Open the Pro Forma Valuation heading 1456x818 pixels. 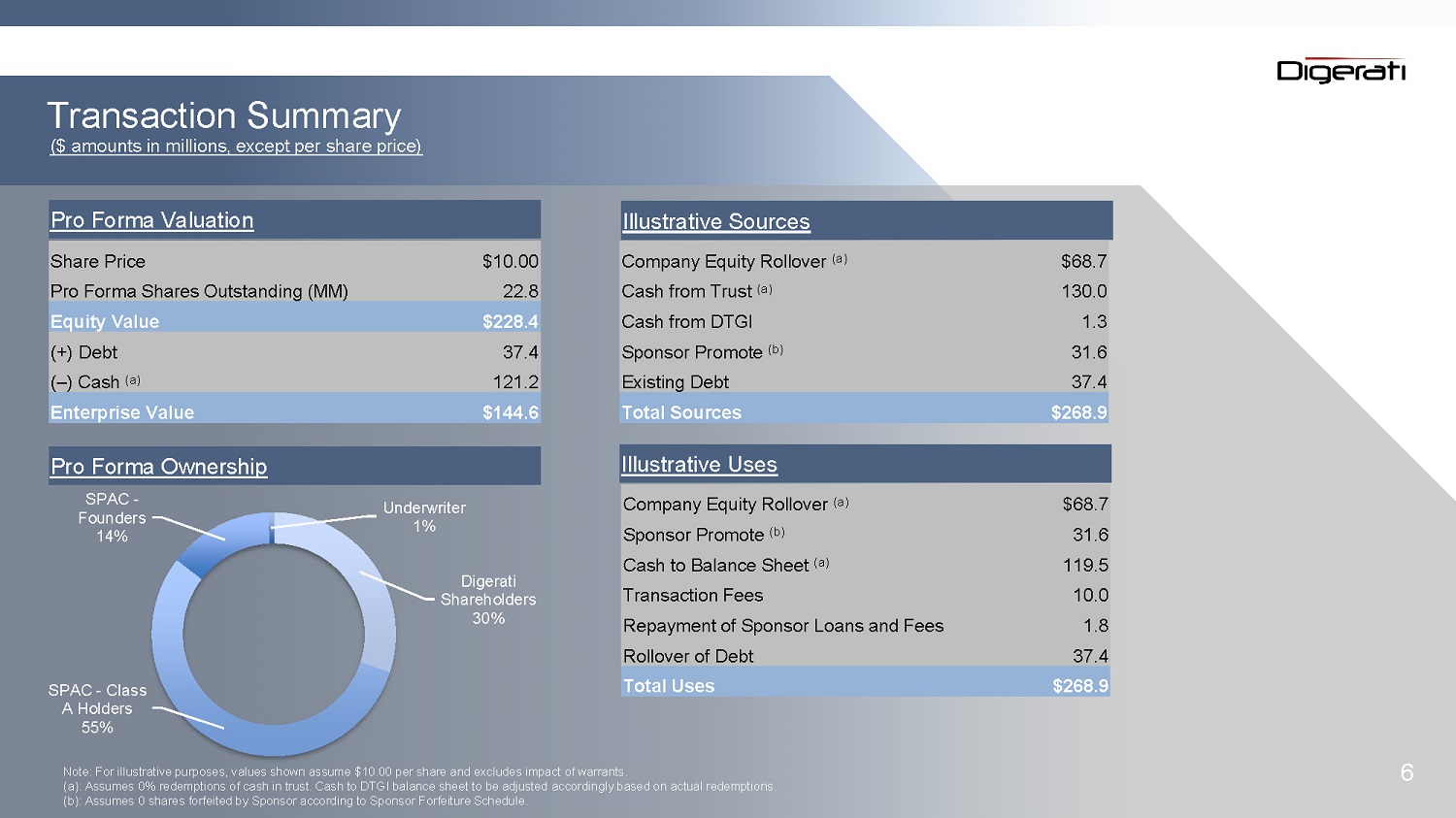tap(152, 220)
